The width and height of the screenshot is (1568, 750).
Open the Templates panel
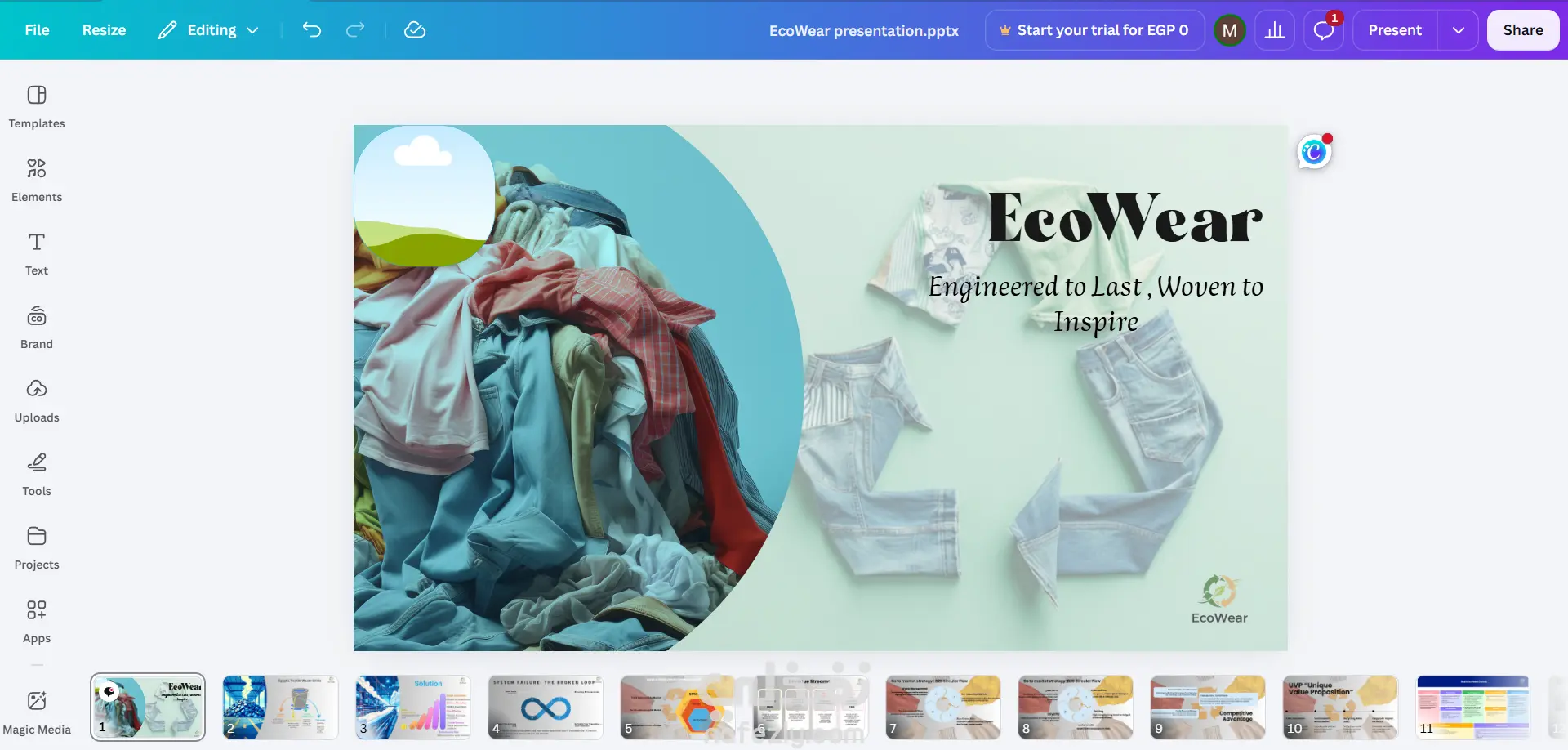(x=37, y=107)
